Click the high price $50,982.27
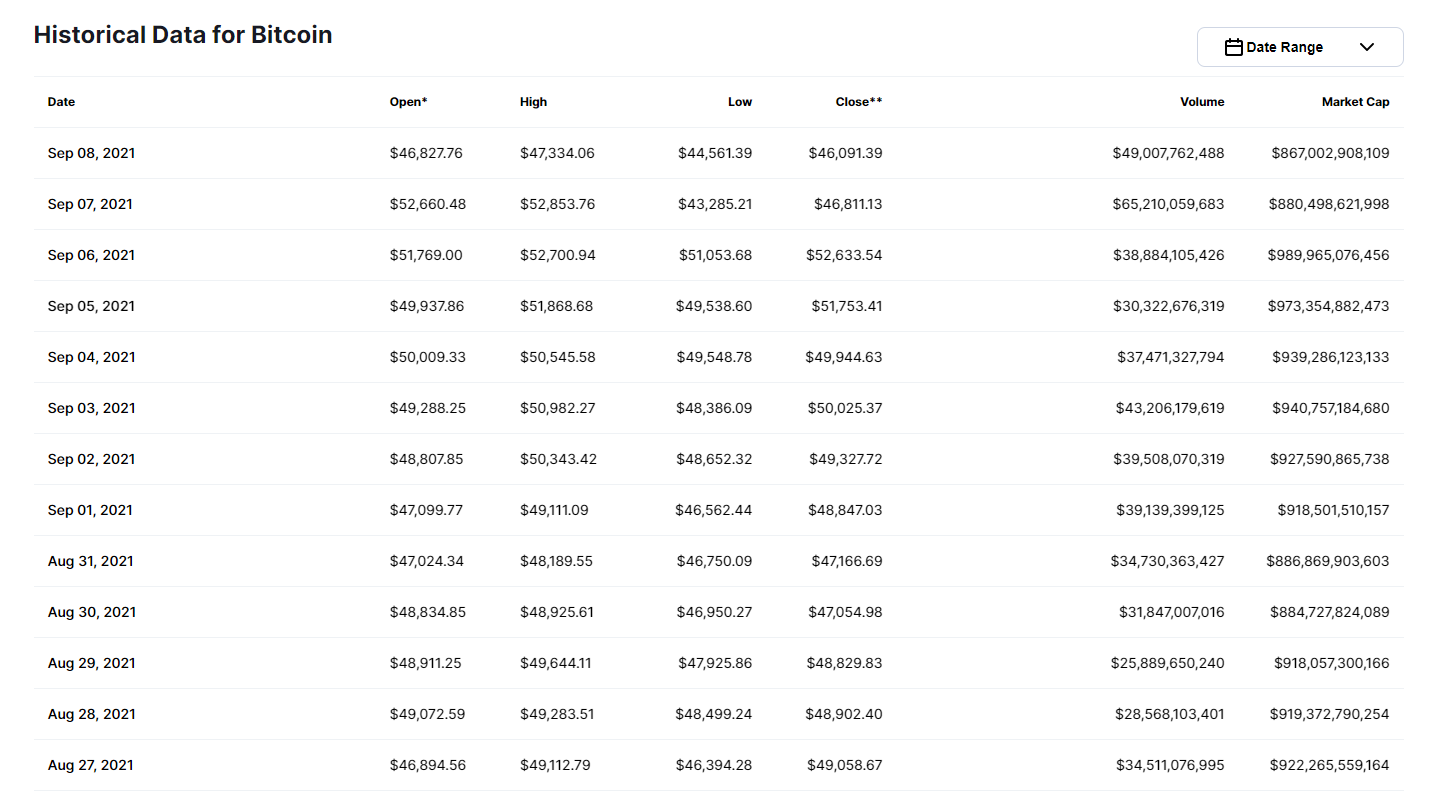1443x799 pixels. click(x=558, y=408)
